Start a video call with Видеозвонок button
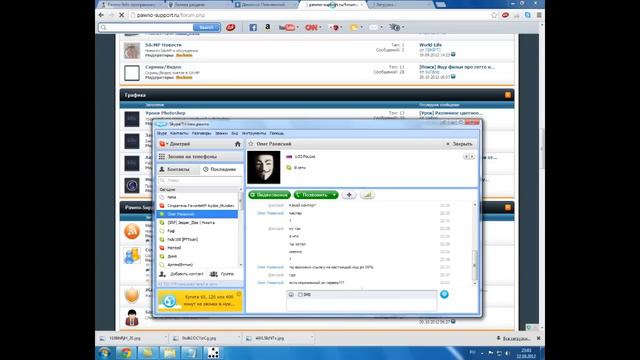The width and height of the screenshot is (640, 360). (269, 195)
